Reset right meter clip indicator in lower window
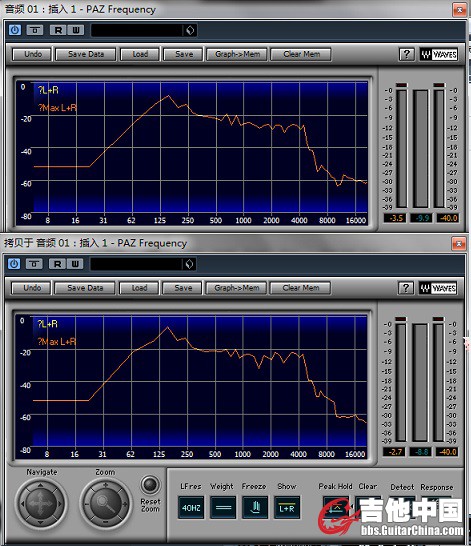Image resolution: width=471 pixels, height=546 pixels. click(438, 319)
